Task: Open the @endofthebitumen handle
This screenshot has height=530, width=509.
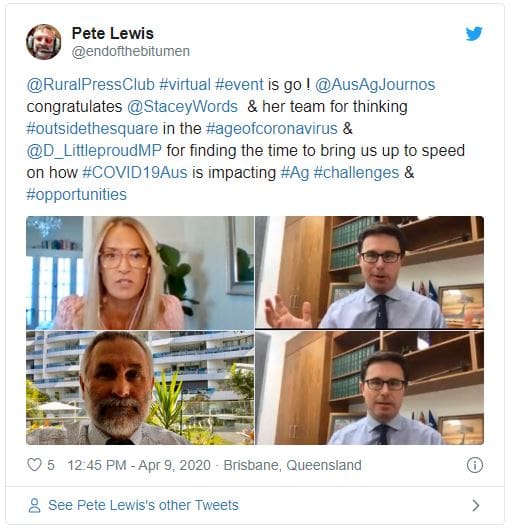Action: tap(130, 51)
